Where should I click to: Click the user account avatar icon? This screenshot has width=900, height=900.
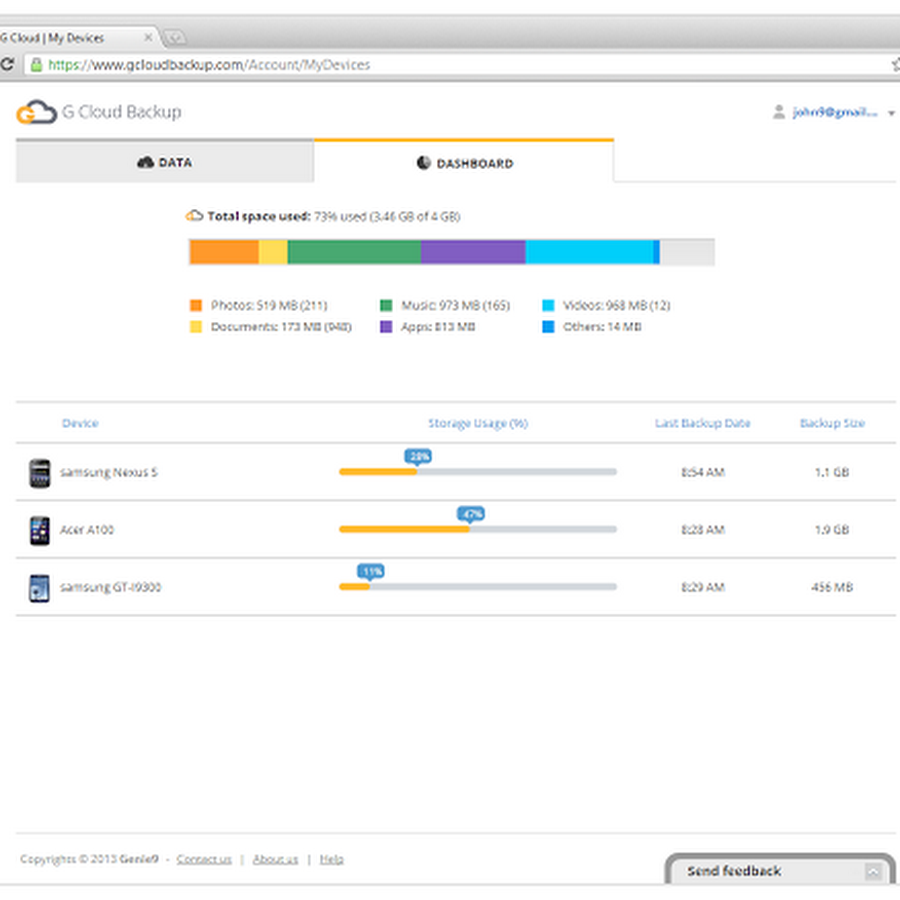click(x=778, y=112)
